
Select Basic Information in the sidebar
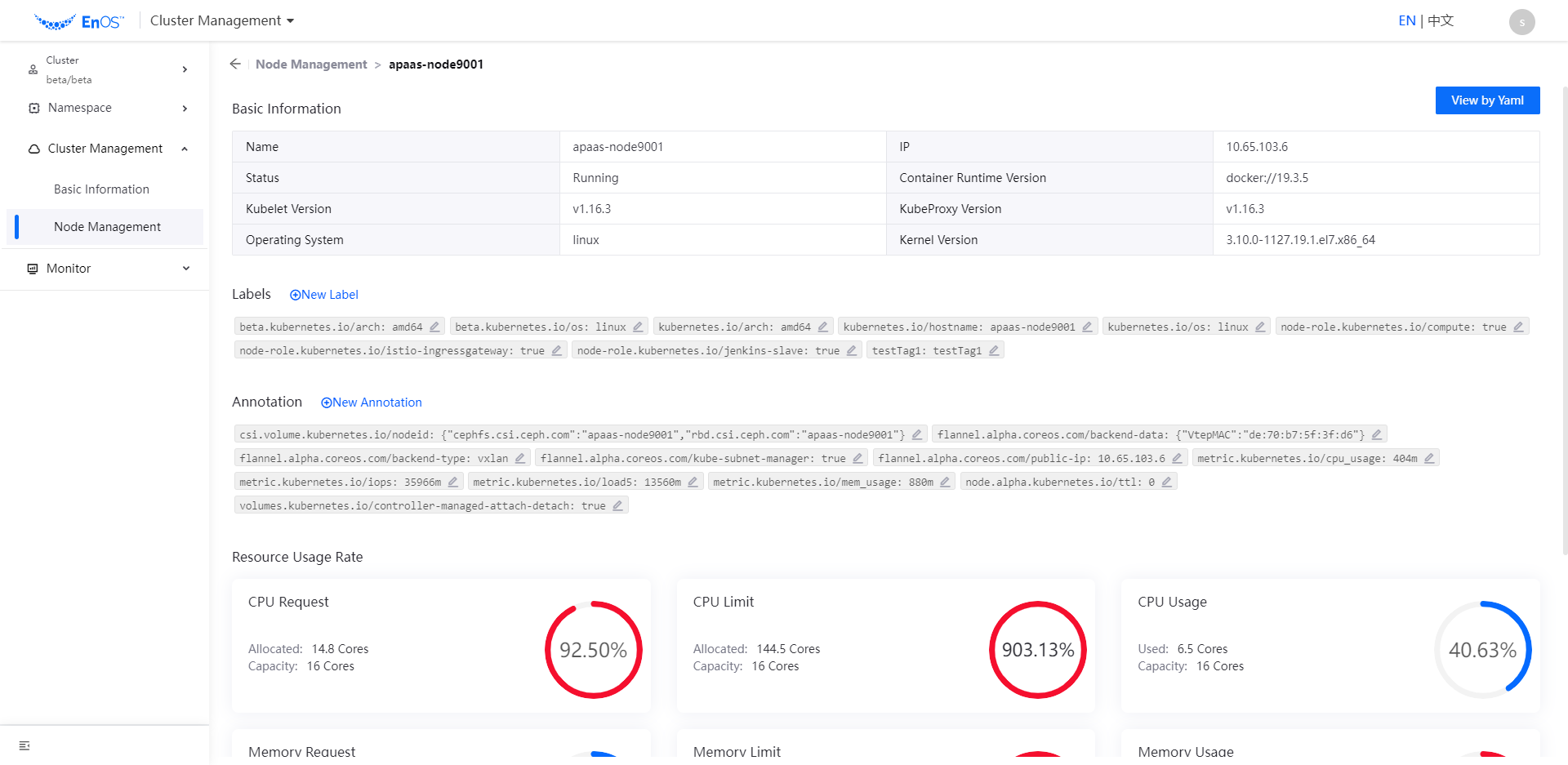pyautogui.click(x=101, y=189)
